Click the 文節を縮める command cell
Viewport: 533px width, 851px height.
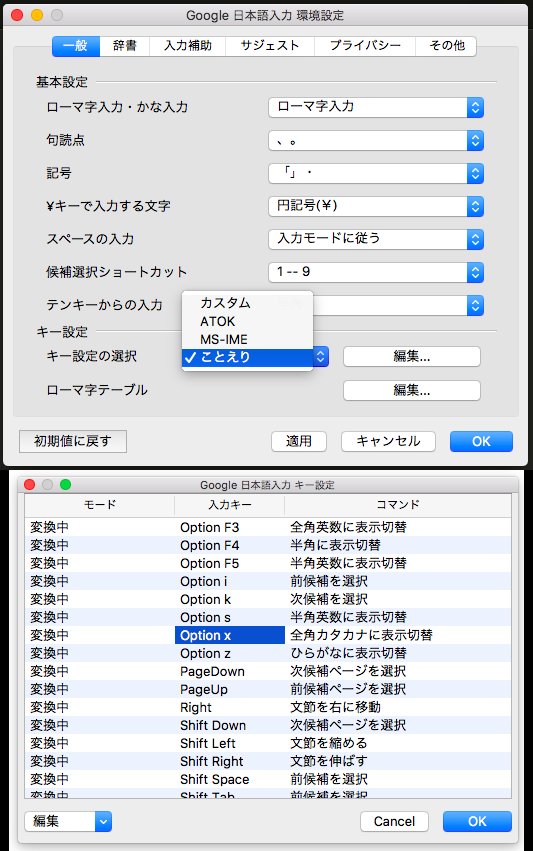[x=398, y=743]
